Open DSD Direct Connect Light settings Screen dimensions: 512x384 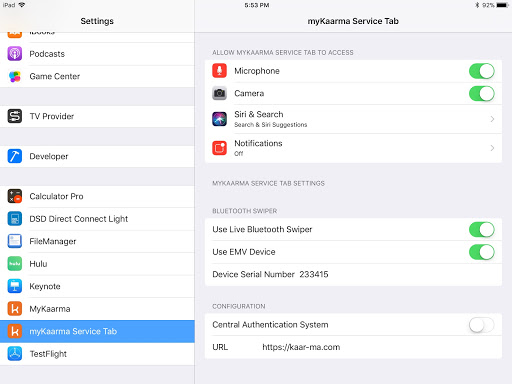97,219
